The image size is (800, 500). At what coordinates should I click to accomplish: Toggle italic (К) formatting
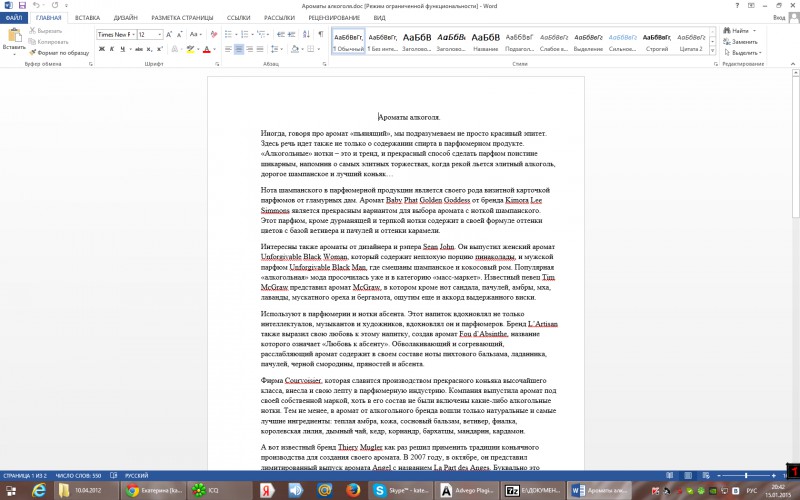(x=112, y=49)
